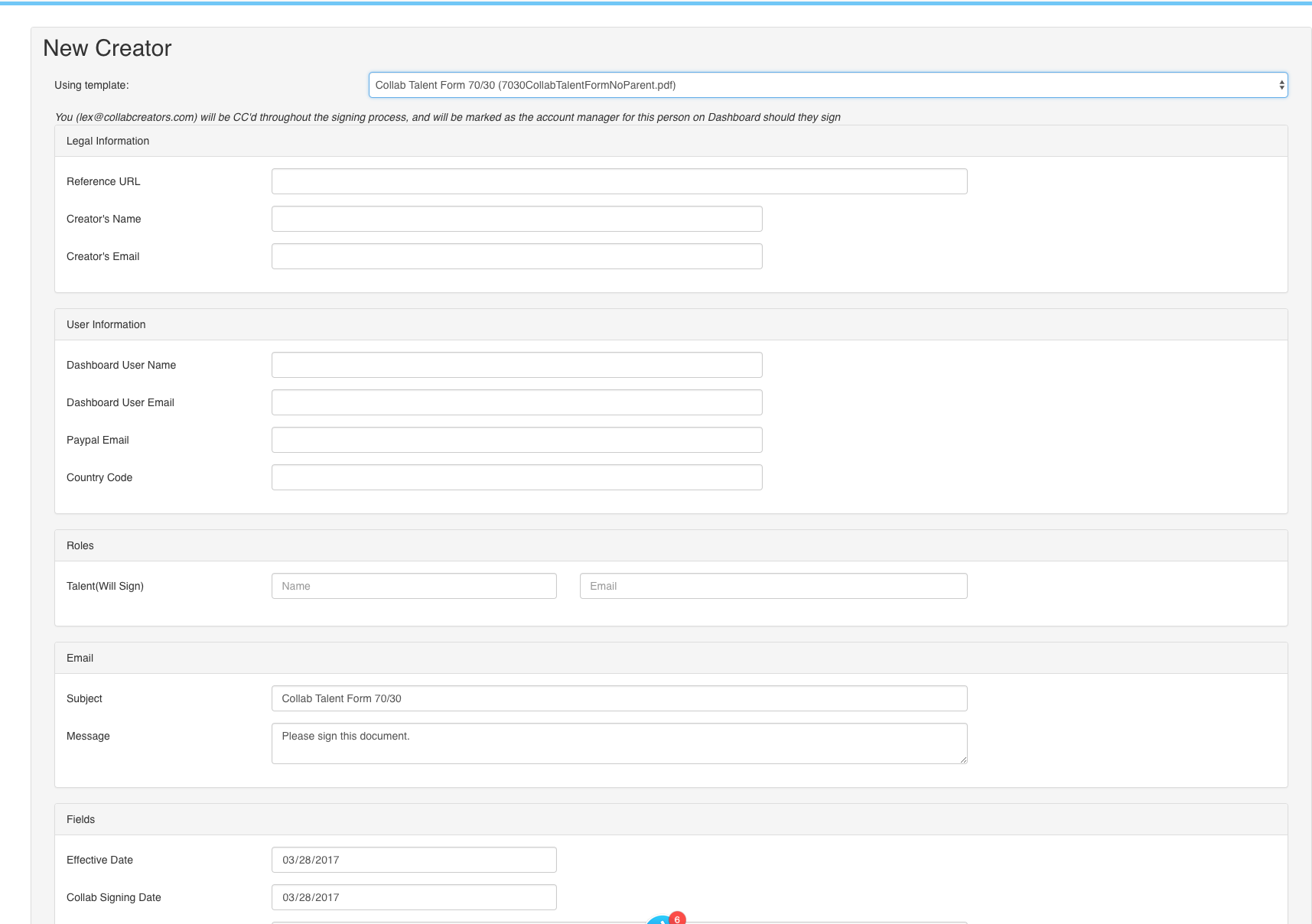Image resolution: width=1312 pixels, height=924 pixels.
Task: Edit the Subject field with Collab Talent Form 70/30
Action: (x=619, y=698)
